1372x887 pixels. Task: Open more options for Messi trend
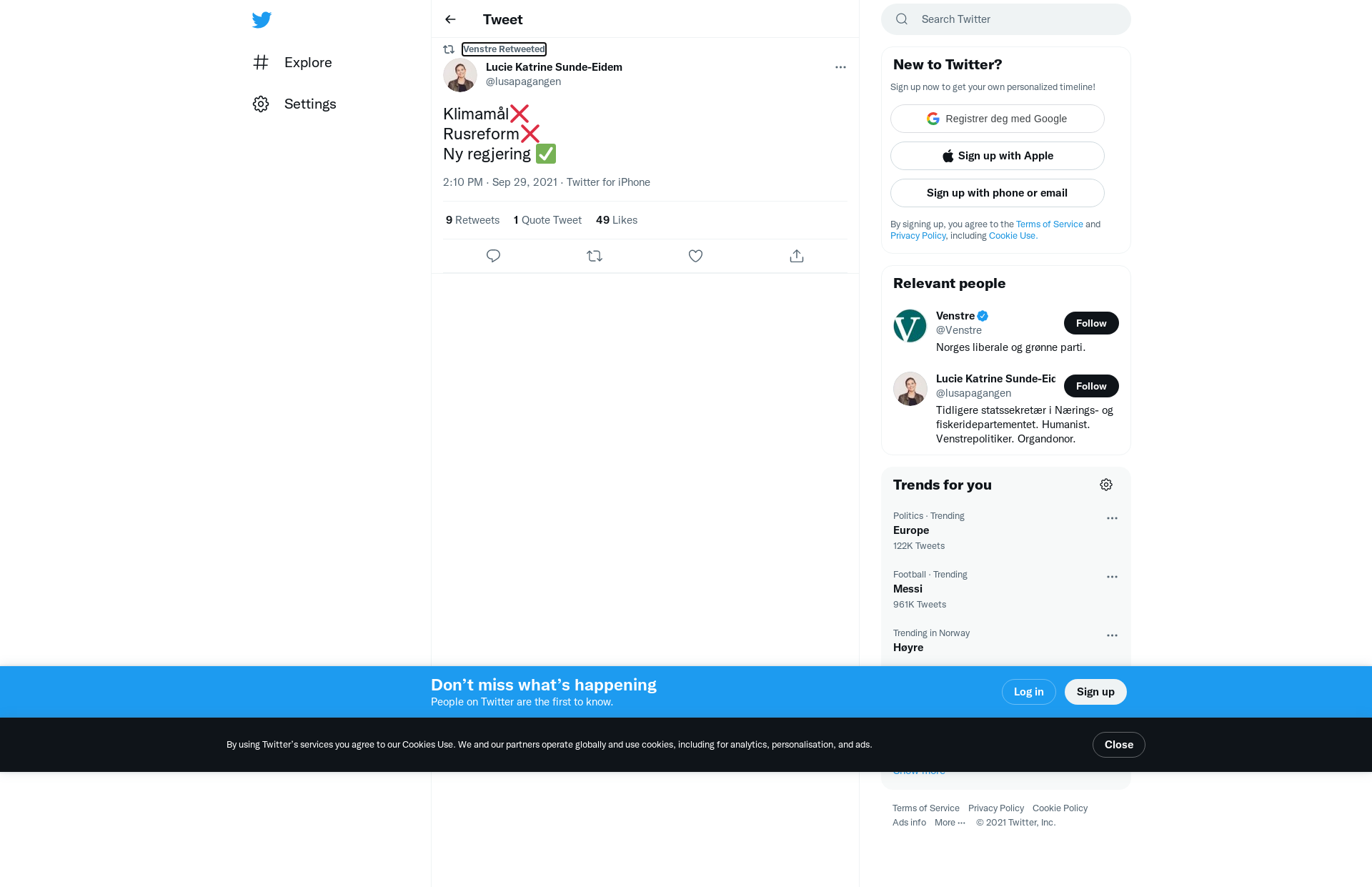click(x=1112, y=577)
